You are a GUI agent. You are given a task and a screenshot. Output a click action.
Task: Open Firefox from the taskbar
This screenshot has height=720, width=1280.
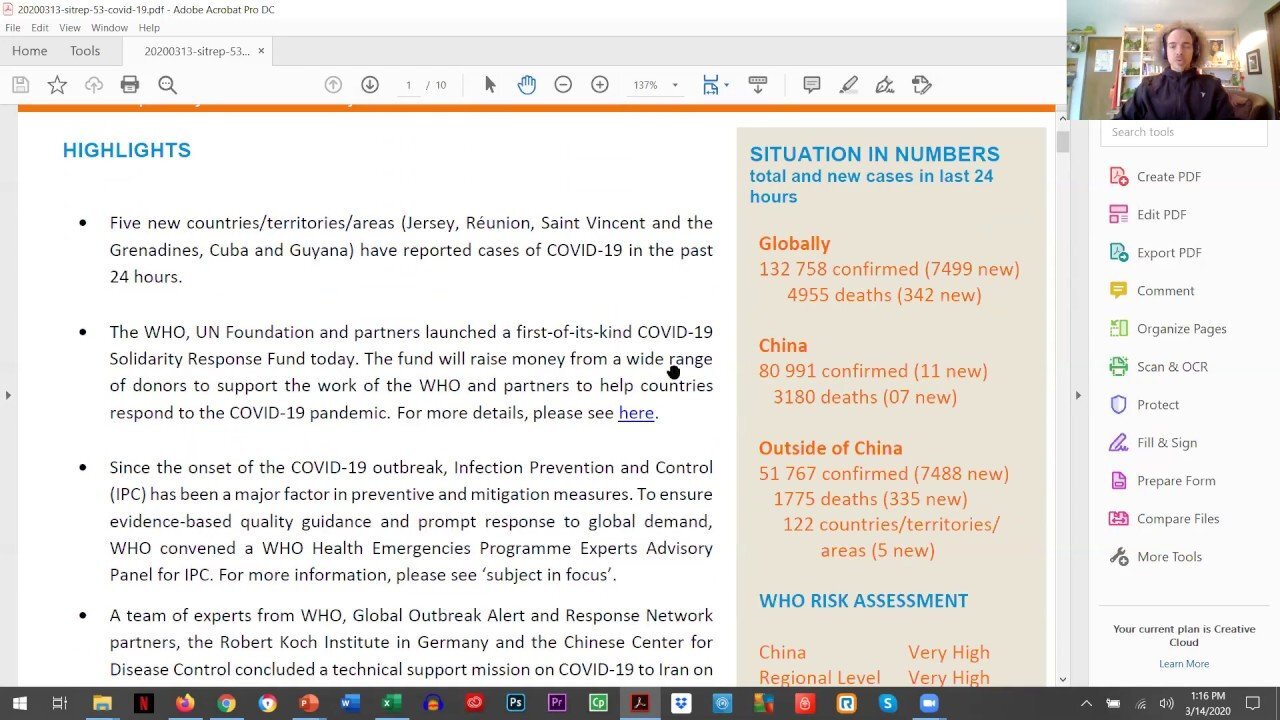tap(184, 703)
